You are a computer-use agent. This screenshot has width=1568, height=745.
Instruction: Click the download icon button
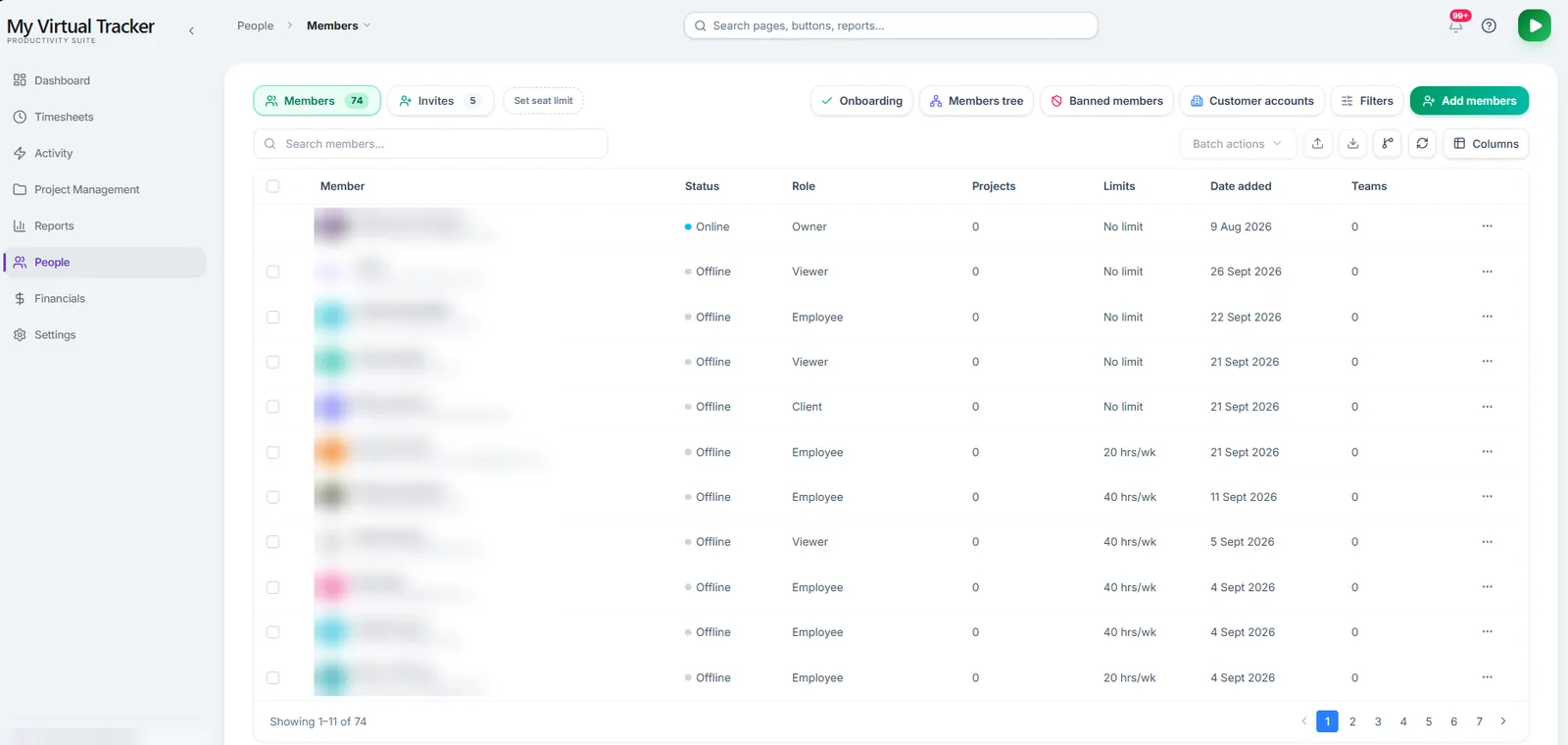click(1352, 143)
